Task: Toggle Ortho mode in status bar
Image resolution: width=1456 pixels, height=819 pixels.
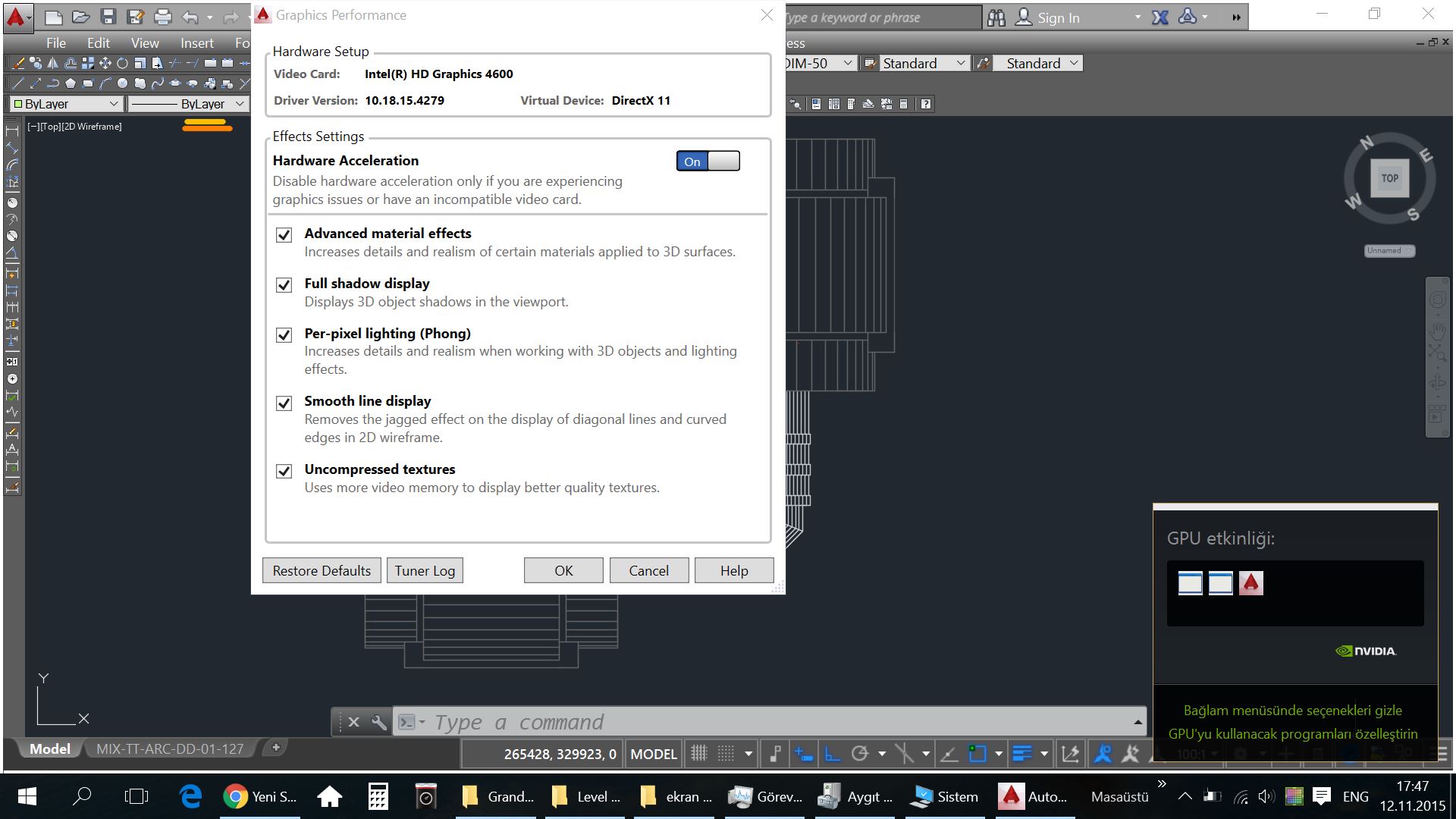Action: click(832, 754)
